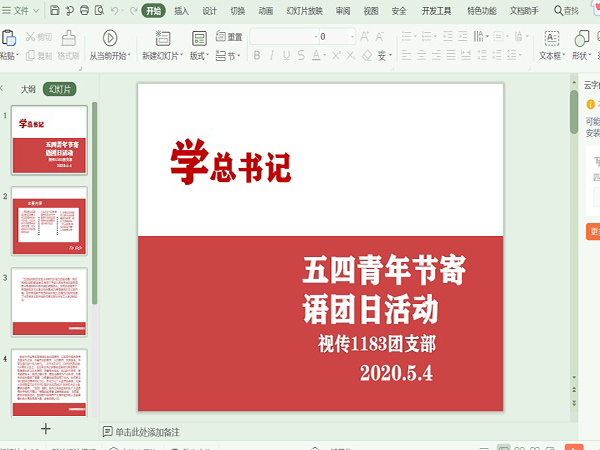Increase font size with large A icon

[x=364, y=37]
